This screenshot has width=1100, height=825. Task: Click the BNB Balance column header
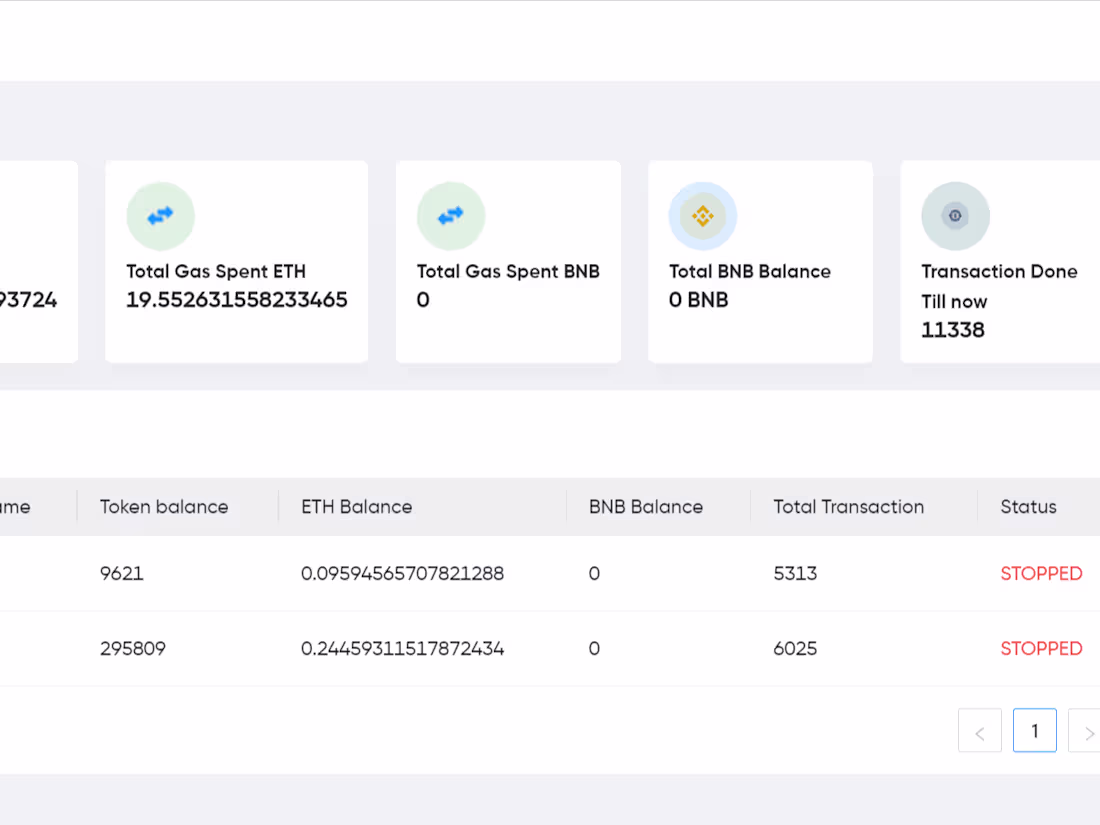pos(644,507)
